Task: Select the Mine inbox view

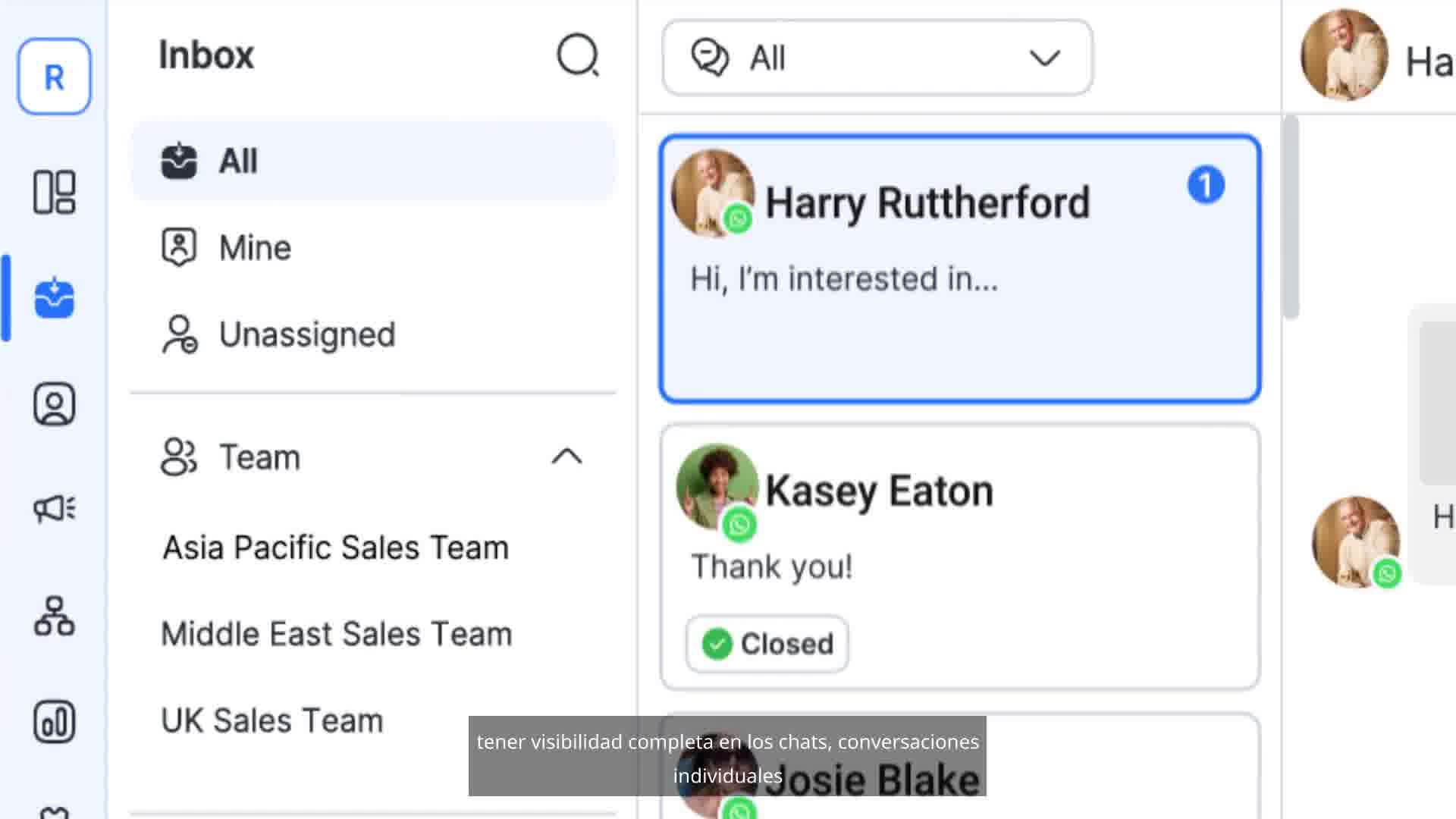Action: [x=373, y=247]
